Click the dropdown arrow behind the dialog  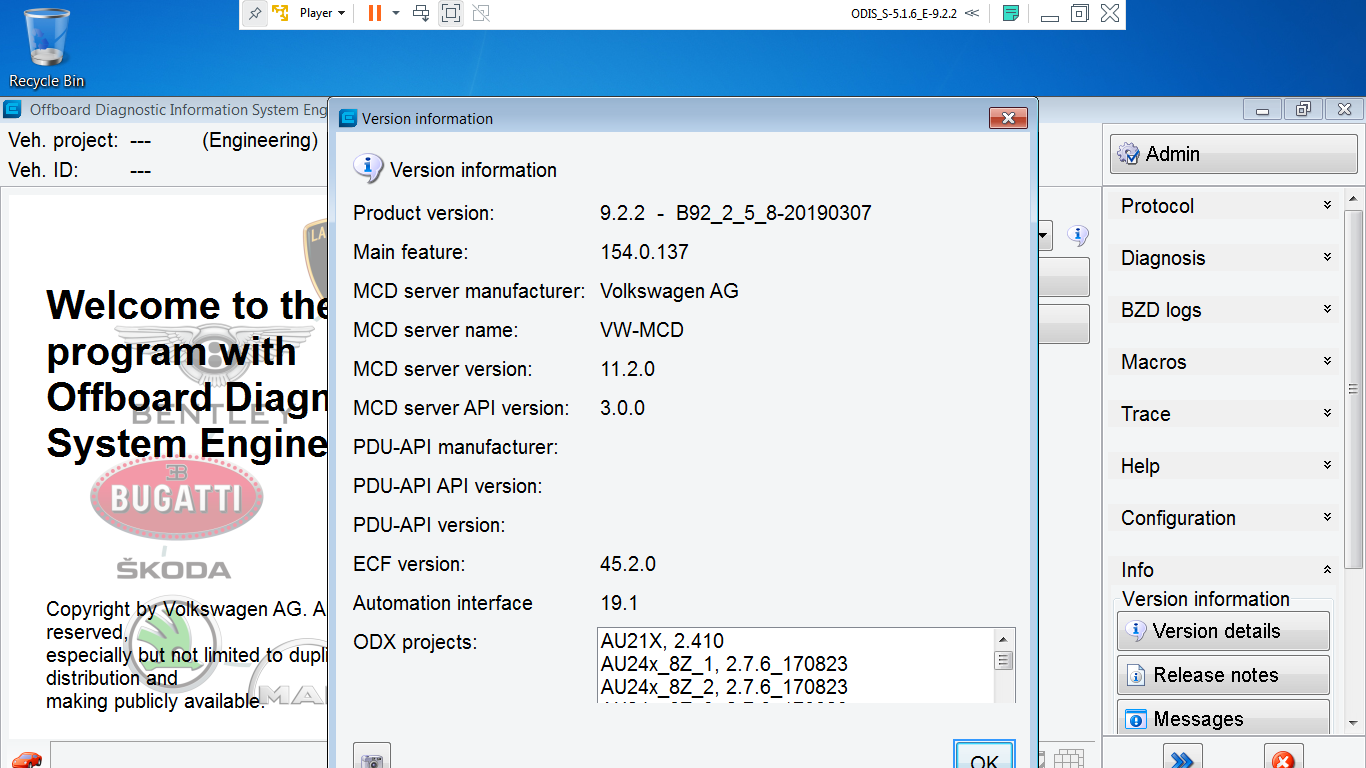click(x=1043, y=237)
